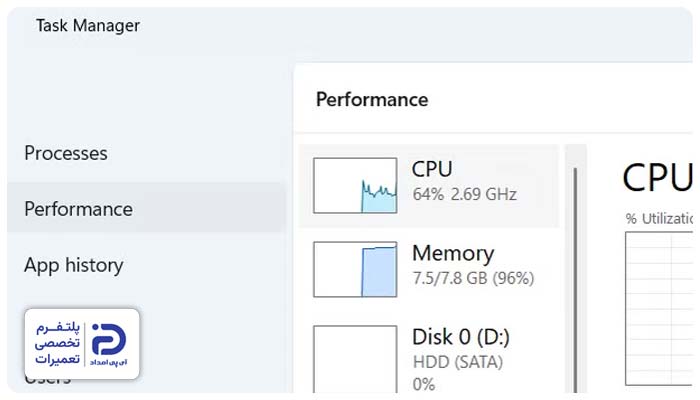Select the Memory resource entry label
This screenshot has height=400, width=700.
coord(453,253)
